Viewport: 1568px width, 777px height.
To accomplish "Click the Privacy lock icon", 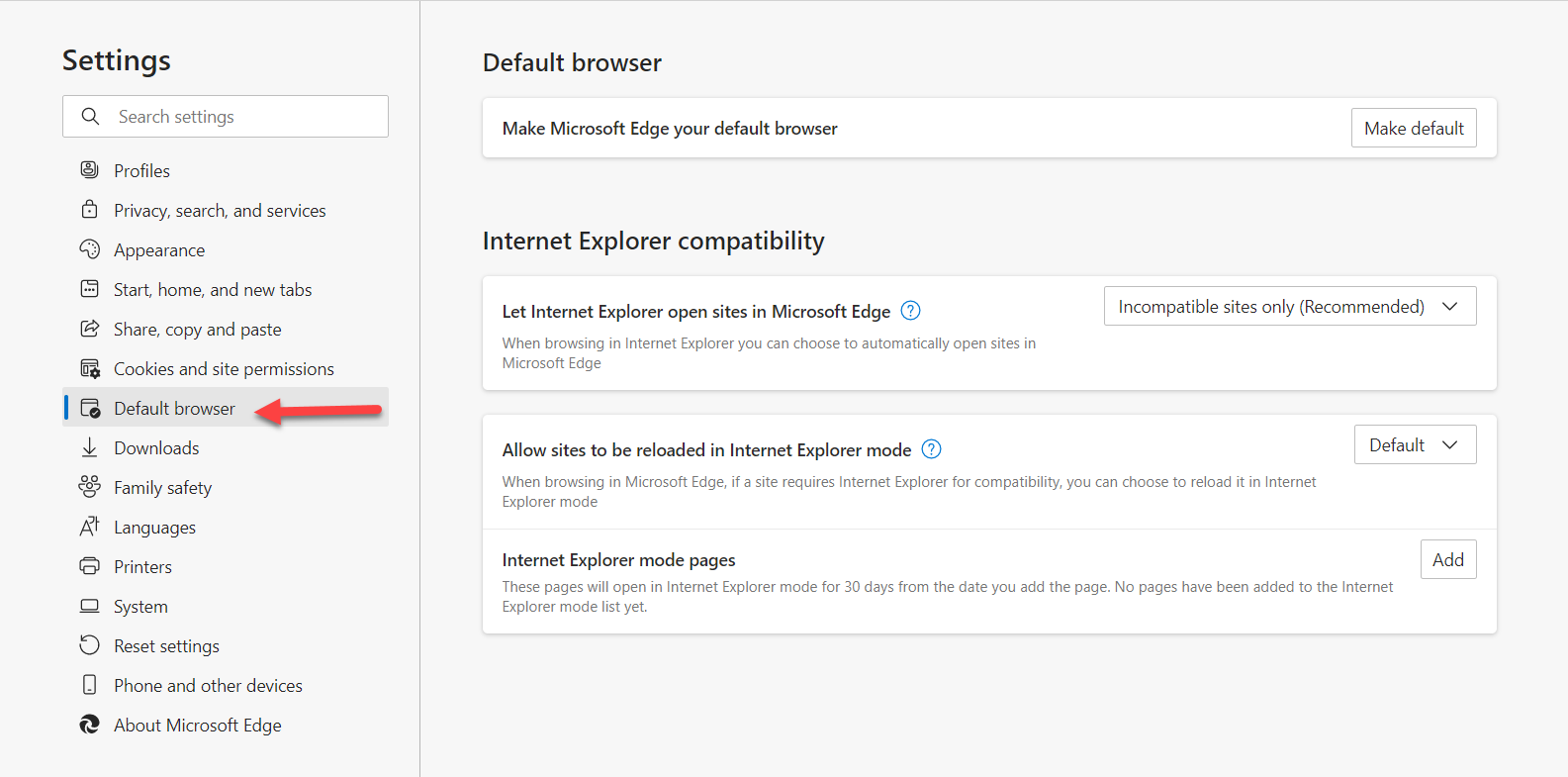I will coord(89,210).
